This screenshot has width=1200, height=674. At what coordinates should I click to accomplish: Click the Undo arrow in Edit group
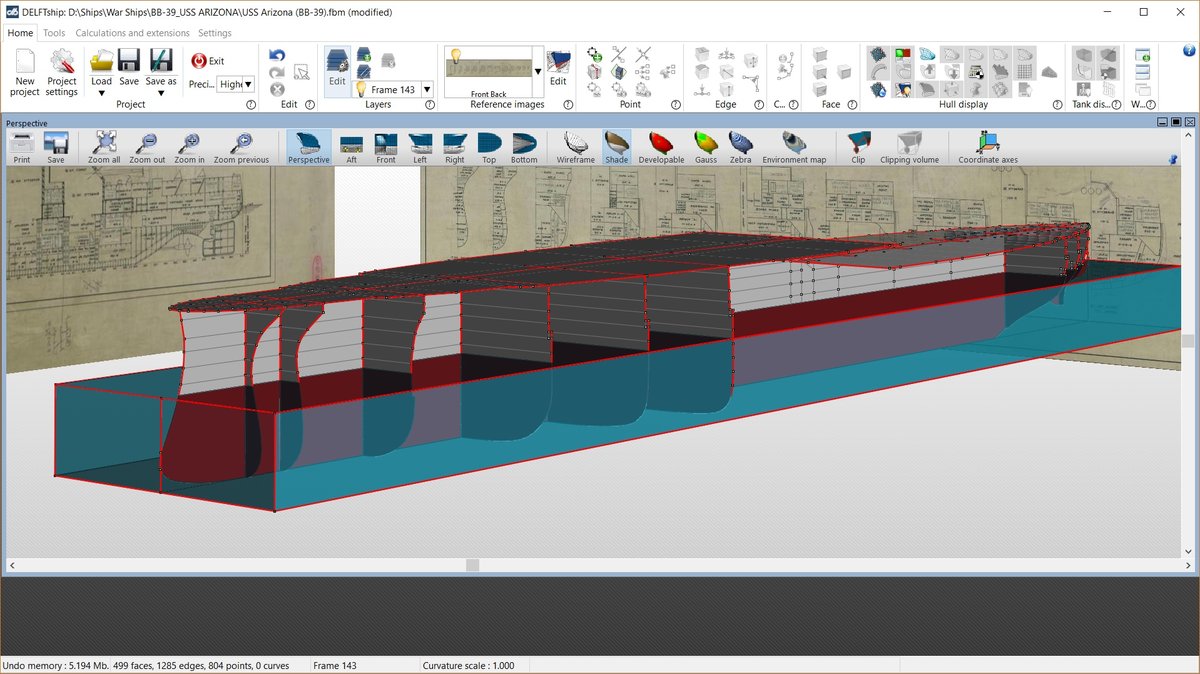[x=277, y=56]
